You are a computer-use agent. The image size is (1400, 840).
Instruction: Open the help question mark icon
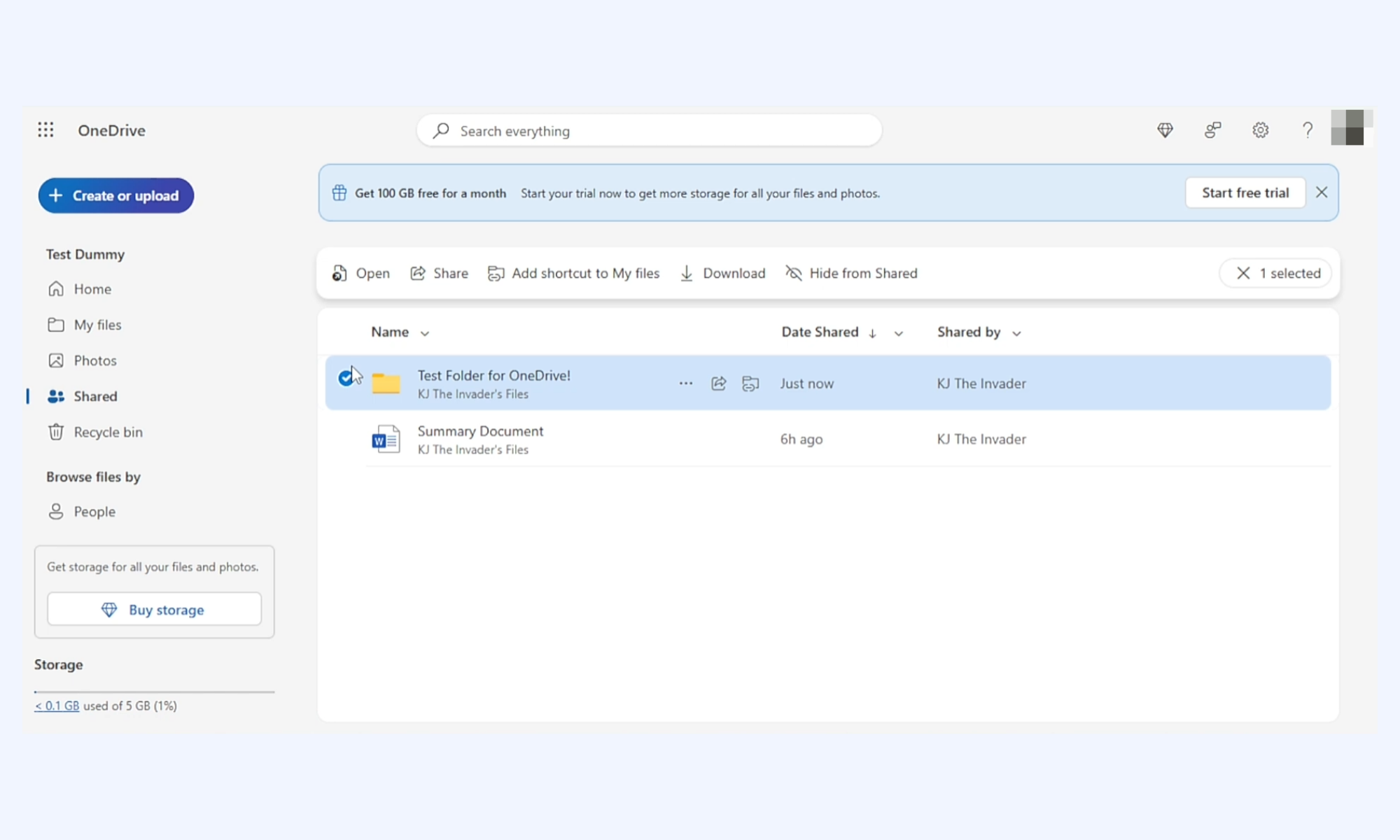(1307, 130)
